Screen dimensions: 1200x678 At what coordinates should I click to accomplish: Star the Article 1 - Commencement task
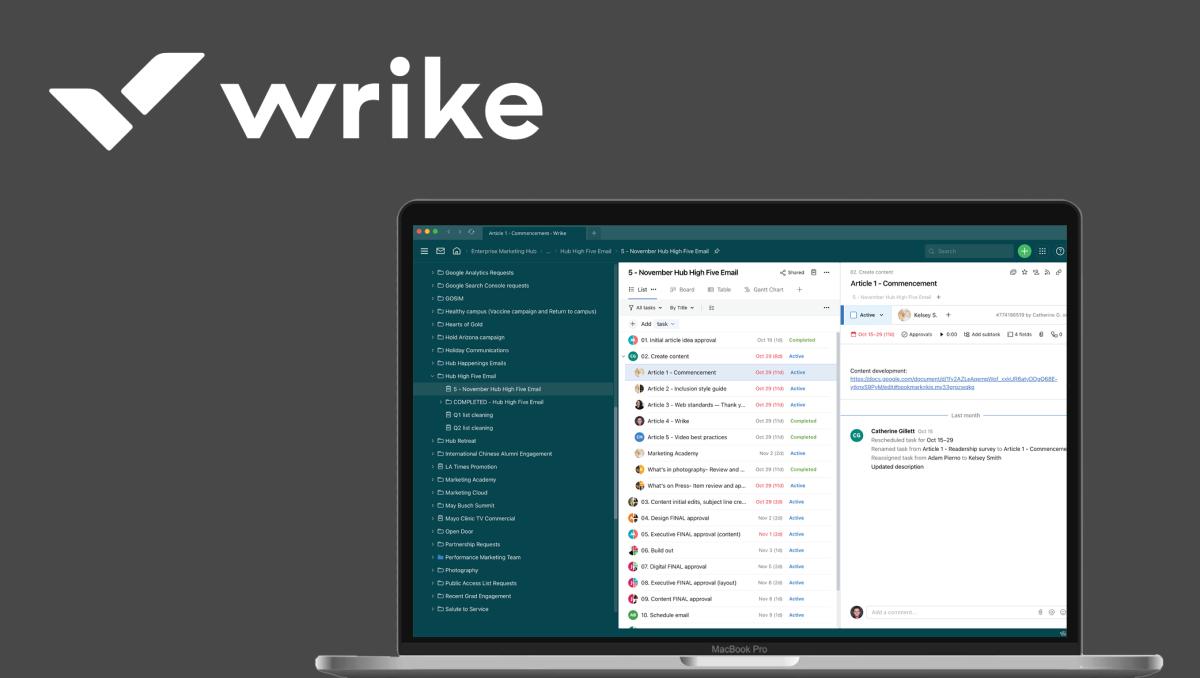[x=1024, y=272]
